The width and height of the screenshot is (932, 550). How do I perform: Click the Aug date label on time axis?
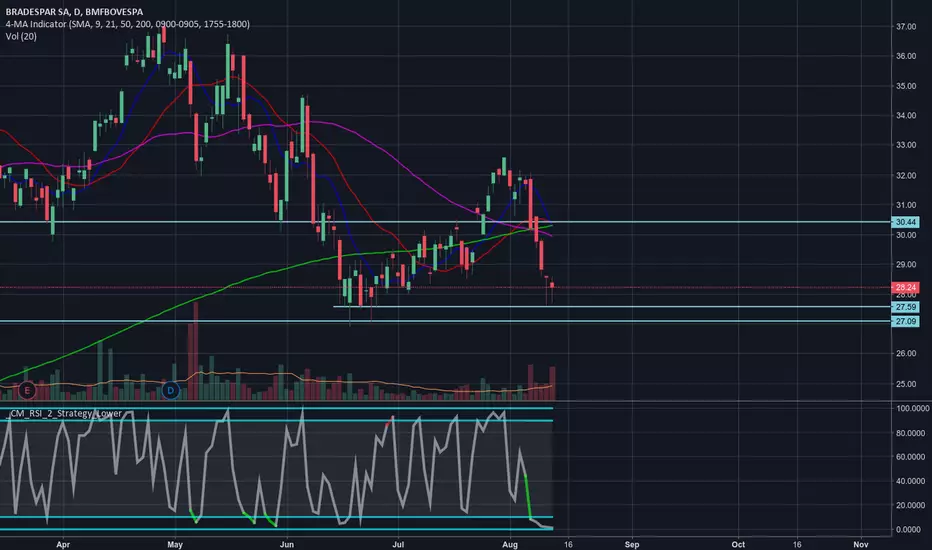510,544
